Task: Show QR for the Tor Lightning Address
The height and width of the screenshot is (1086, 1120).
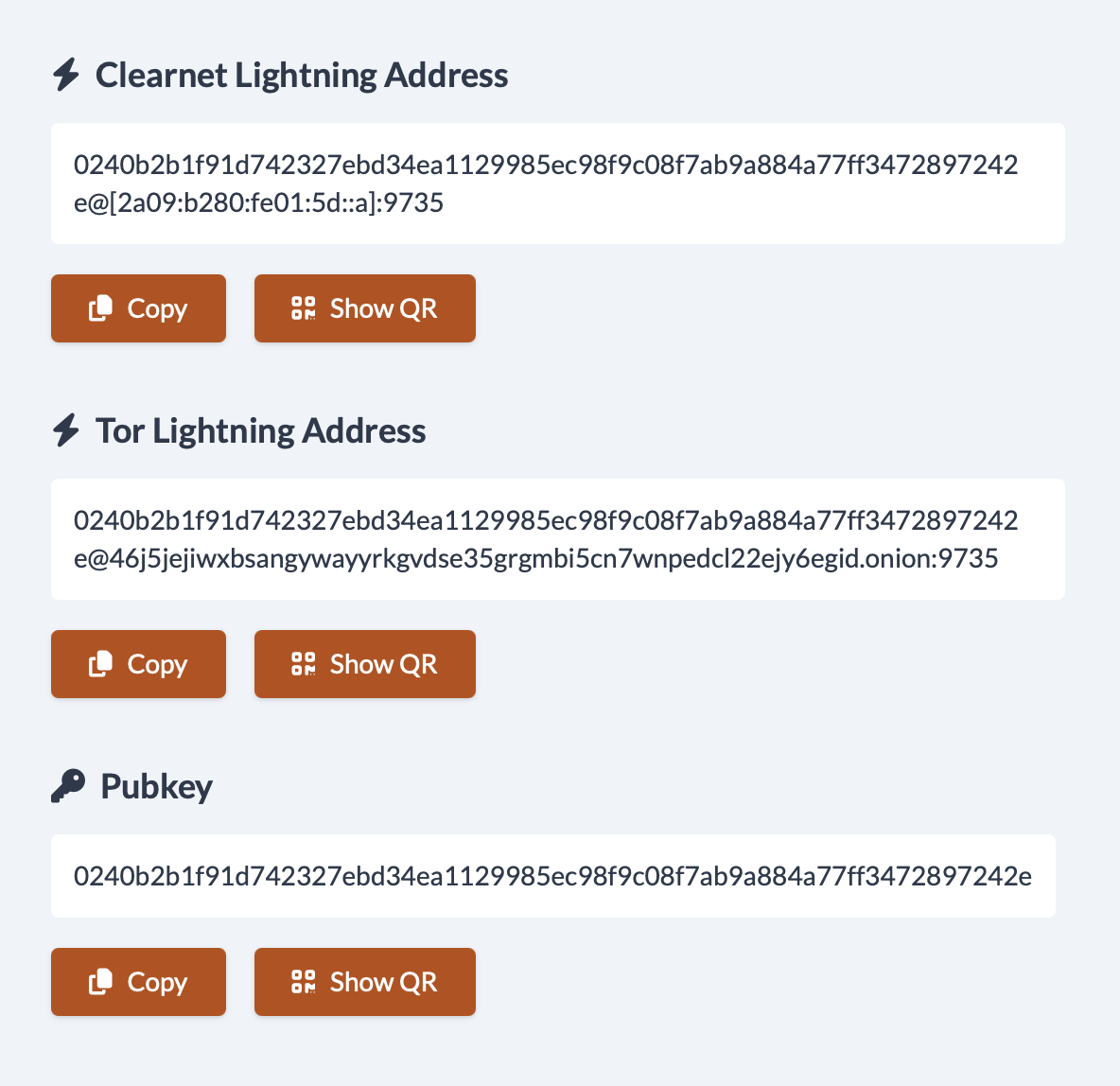Action: coord(365,664)
